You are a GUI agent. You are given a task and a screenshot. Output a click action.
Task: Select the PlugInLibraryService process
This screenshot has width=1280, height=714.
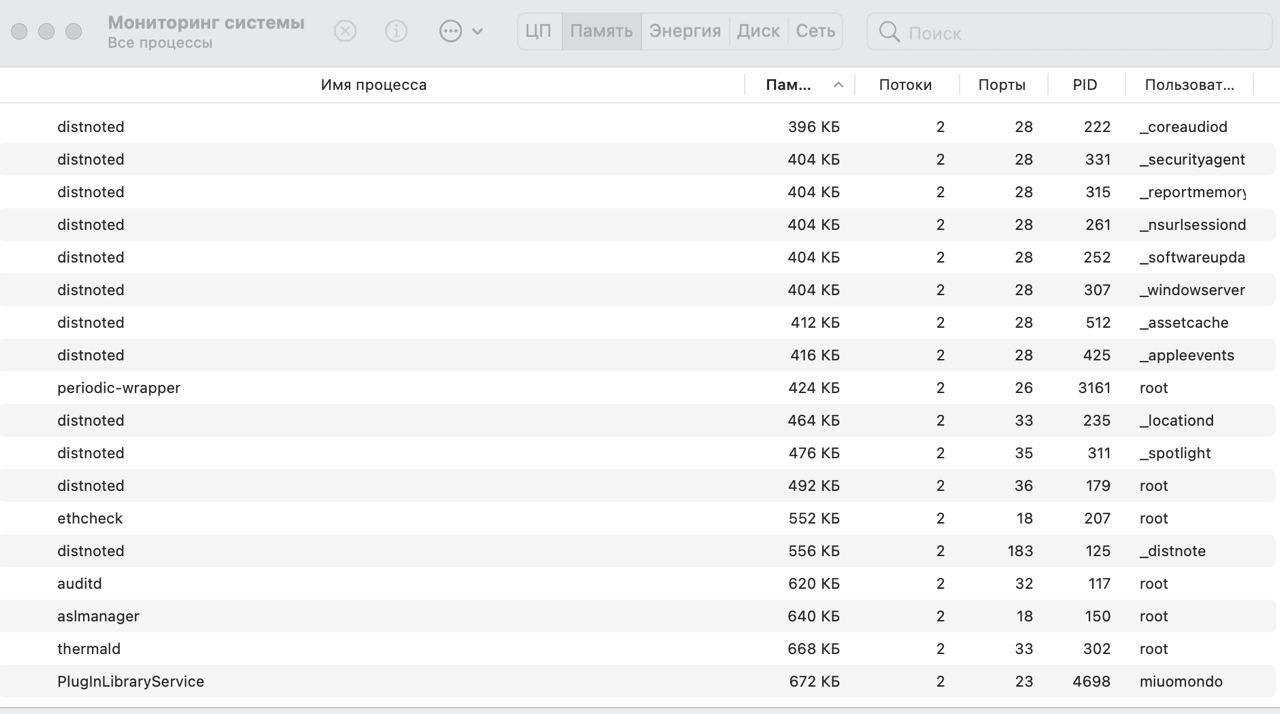638,681
